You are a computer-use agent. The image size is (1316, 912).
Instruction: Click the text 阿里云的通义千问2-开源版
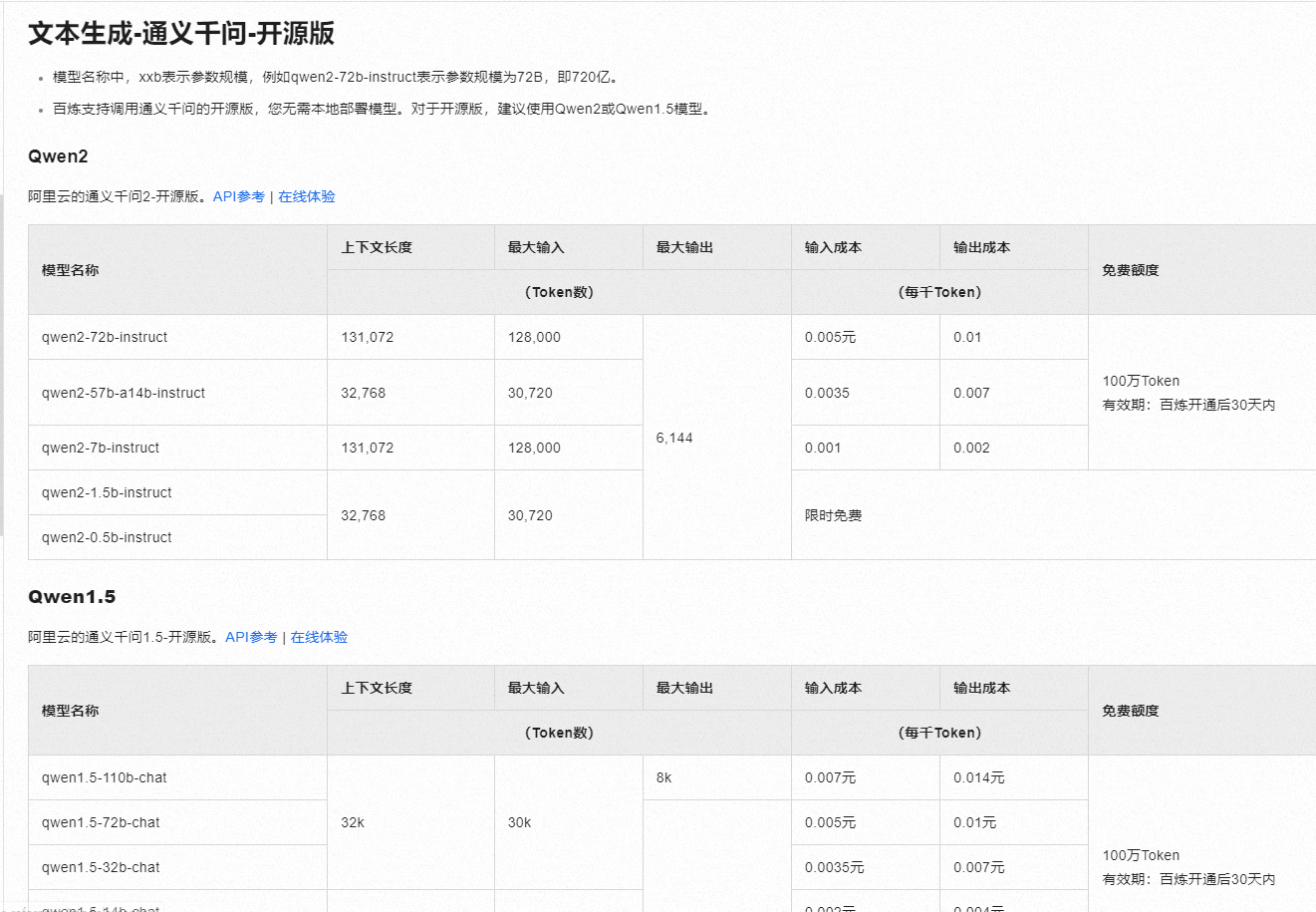tap(120, 196)
